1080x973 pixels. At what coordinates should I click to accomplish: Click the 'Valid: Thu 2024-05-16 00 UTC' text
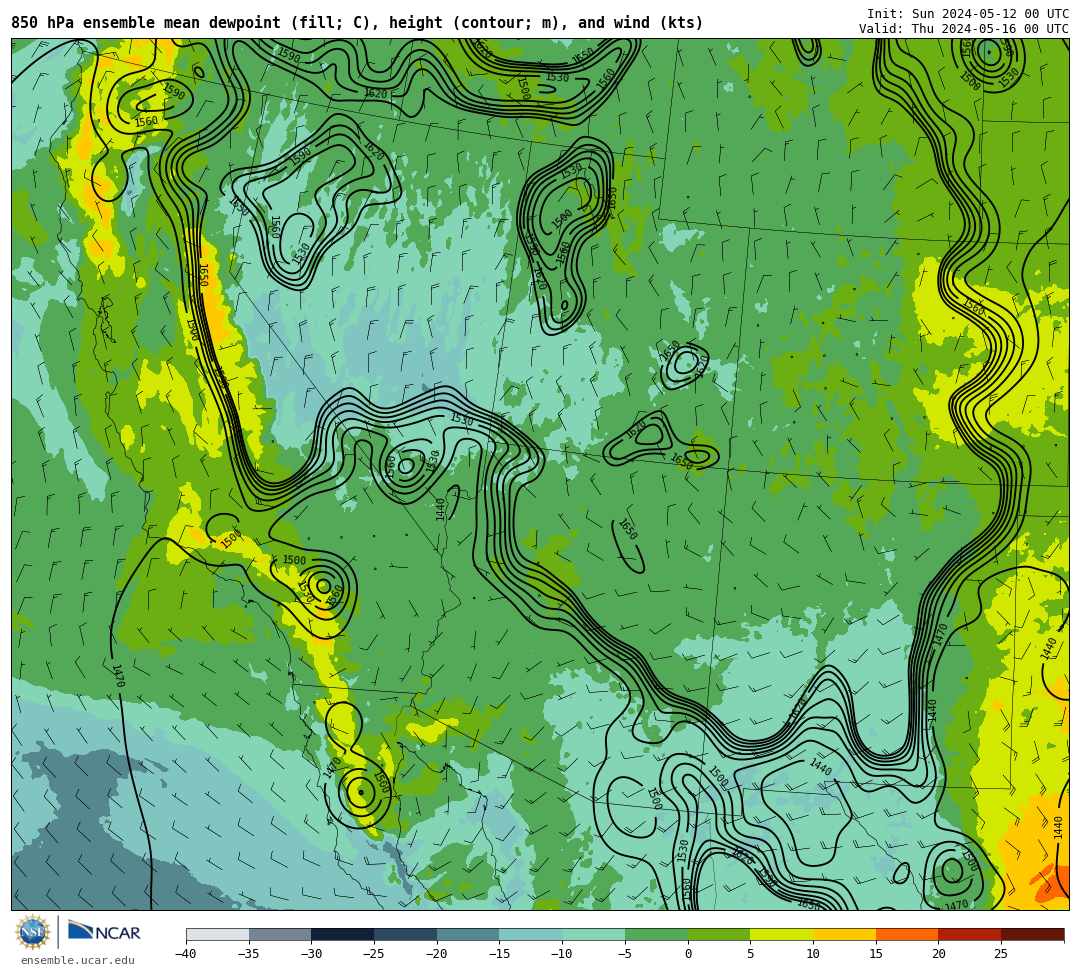(x=964, y=29)
